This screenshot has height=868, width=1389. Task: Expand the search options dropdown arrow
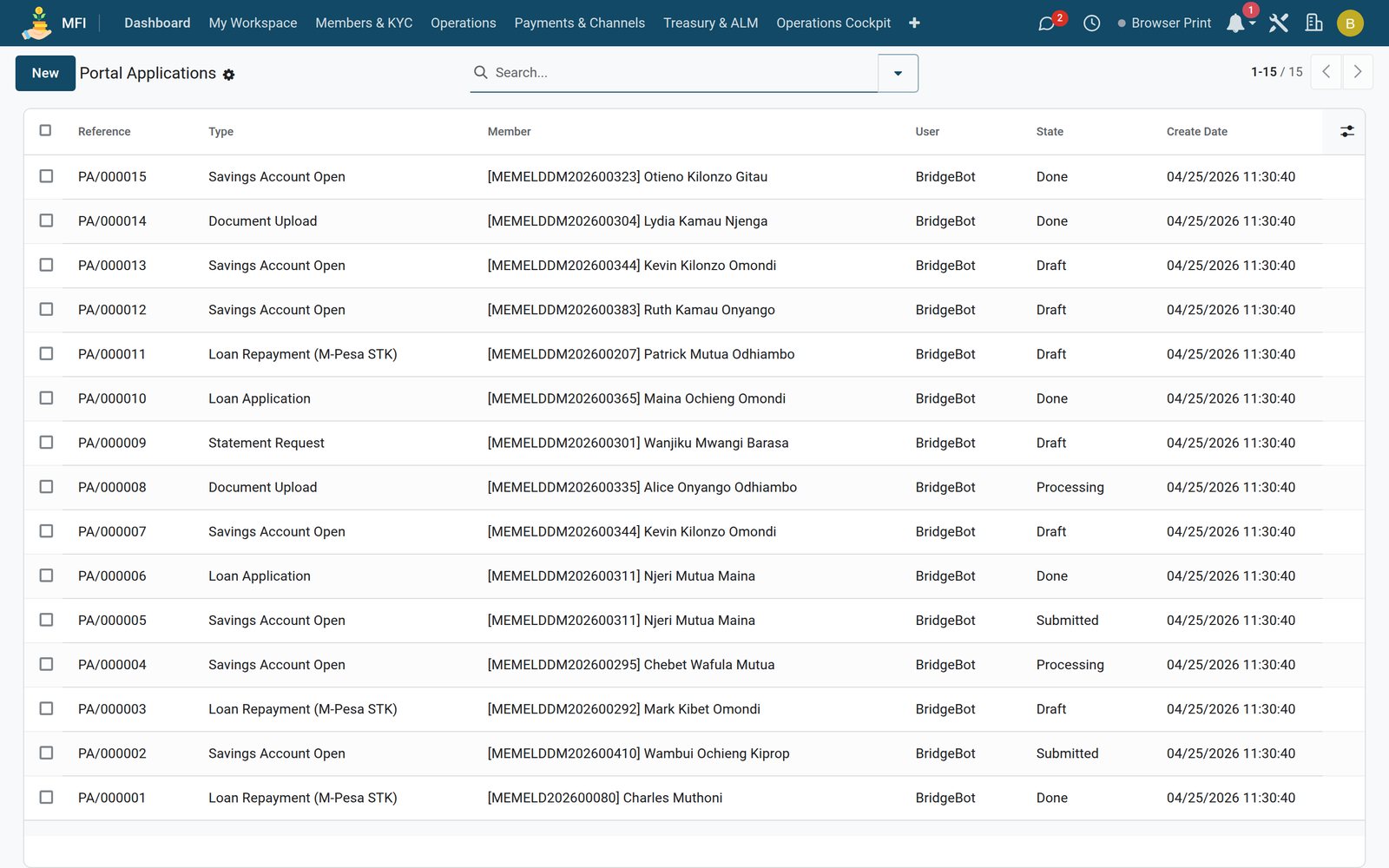tap(898, 73)
